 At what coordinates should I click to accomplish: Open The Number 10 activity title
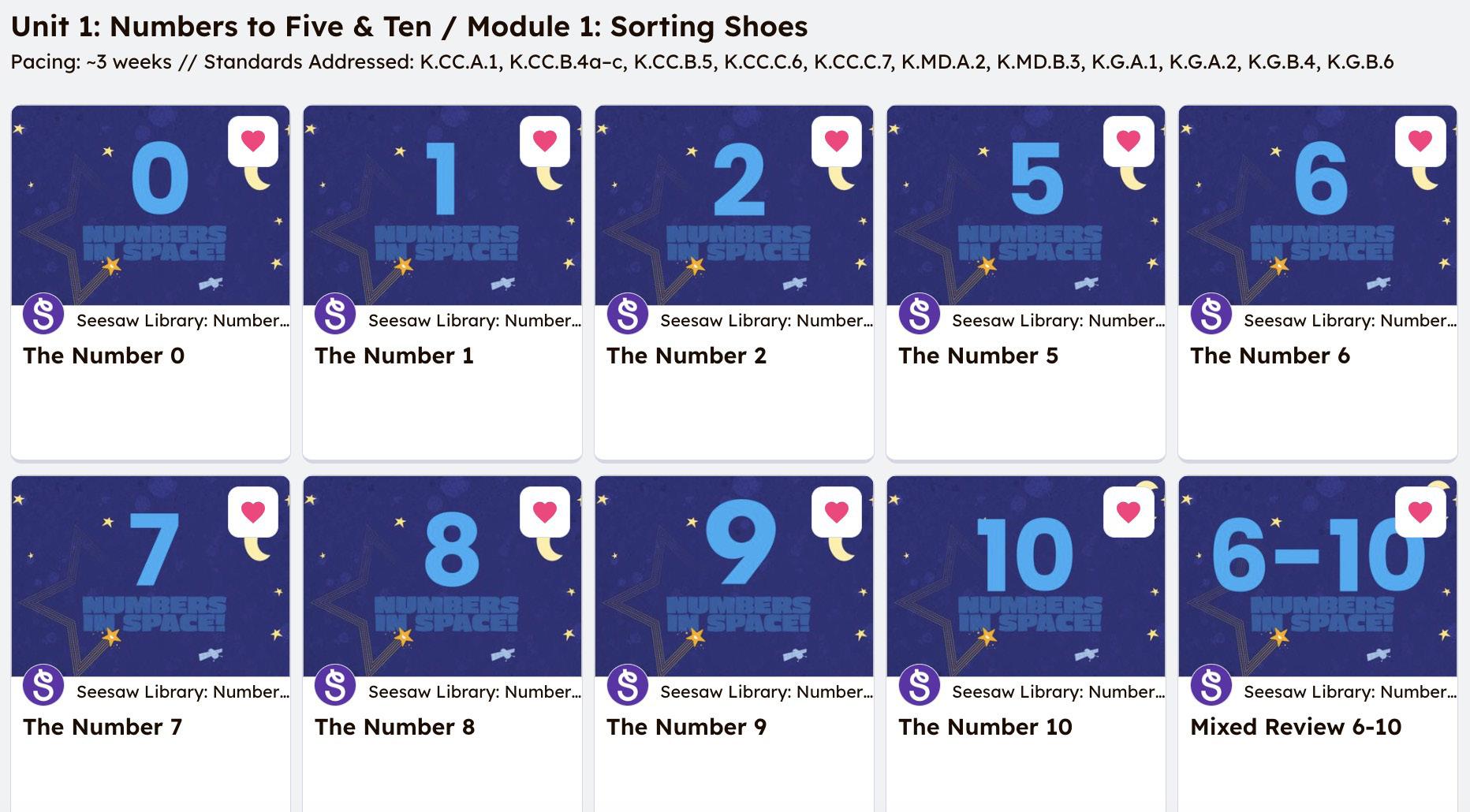pos(985,727)
